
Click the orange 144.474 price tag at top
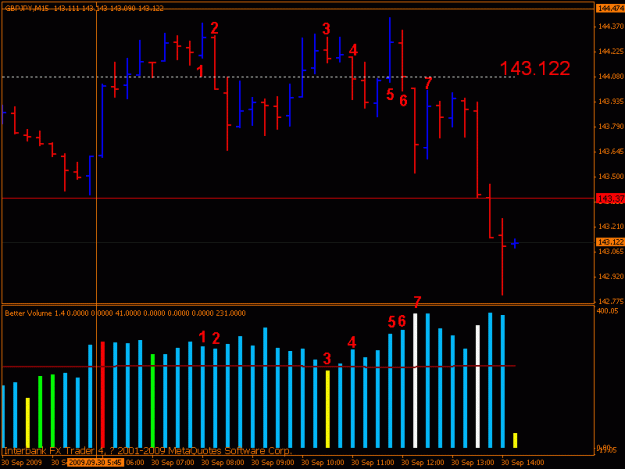pyautogui.click(x=610, y=8)
